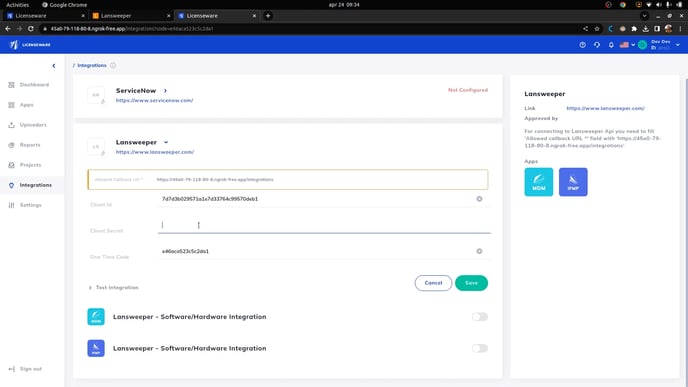Expand the ServiceNow integration chevron
This screenshot has height=387, width=688.
165,91
